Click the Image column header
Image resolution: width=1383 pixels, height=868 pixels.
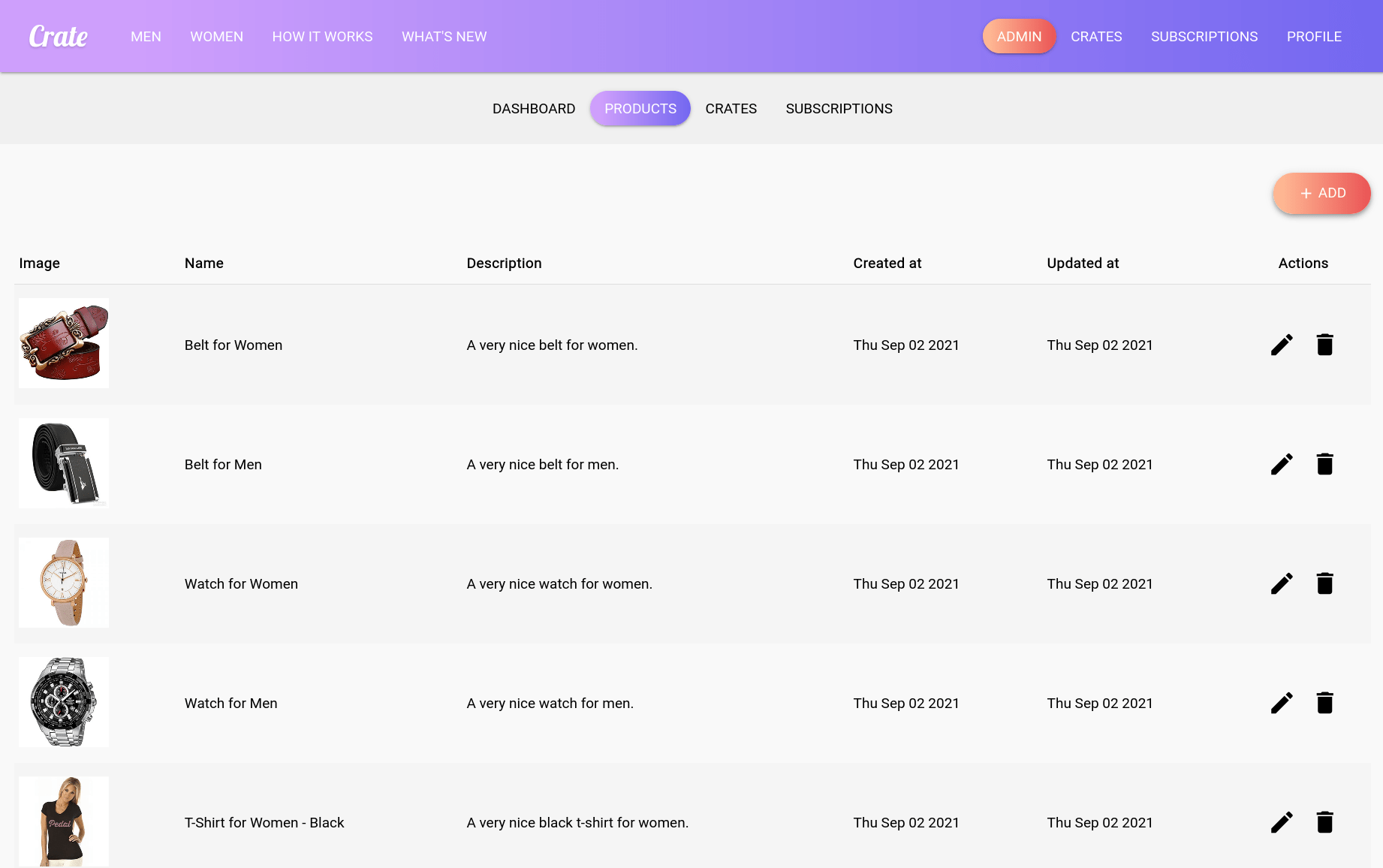tap(39, 264)
